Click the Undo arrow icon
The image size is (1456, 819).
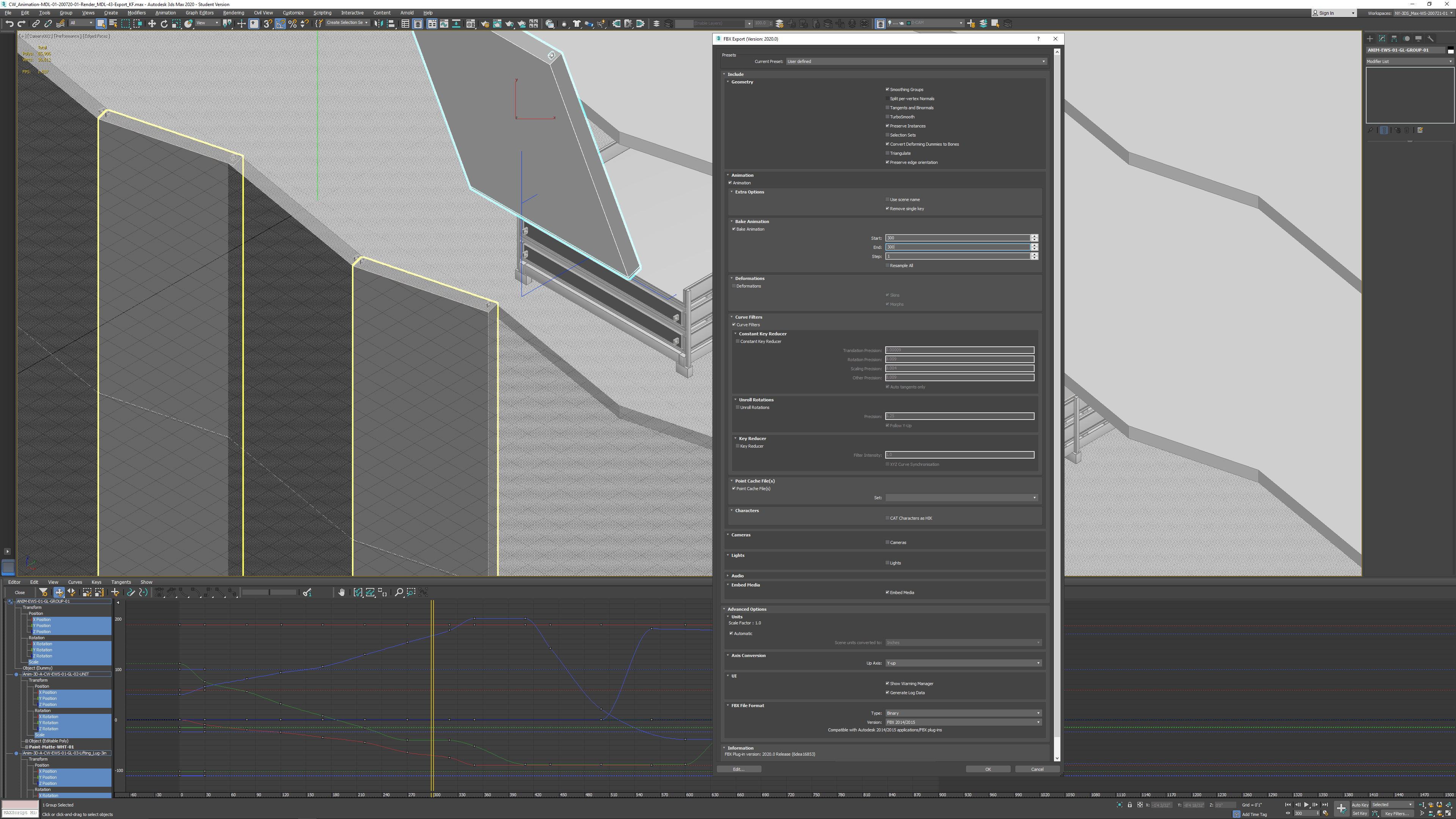coord(9,24)
